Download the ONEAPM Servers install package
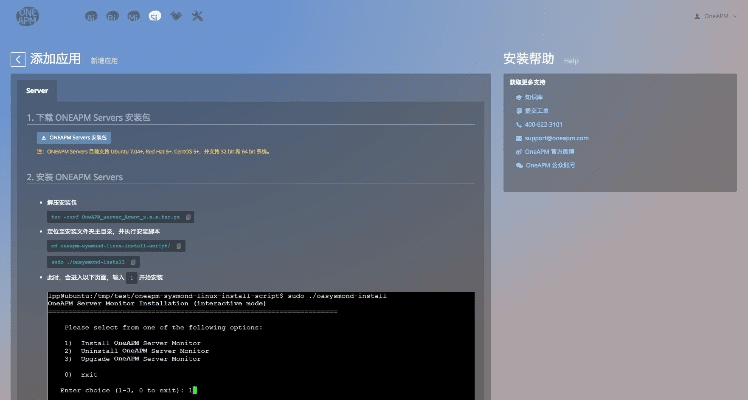Image resolution: width=748 pixels, height=400 pixels. 75,137
